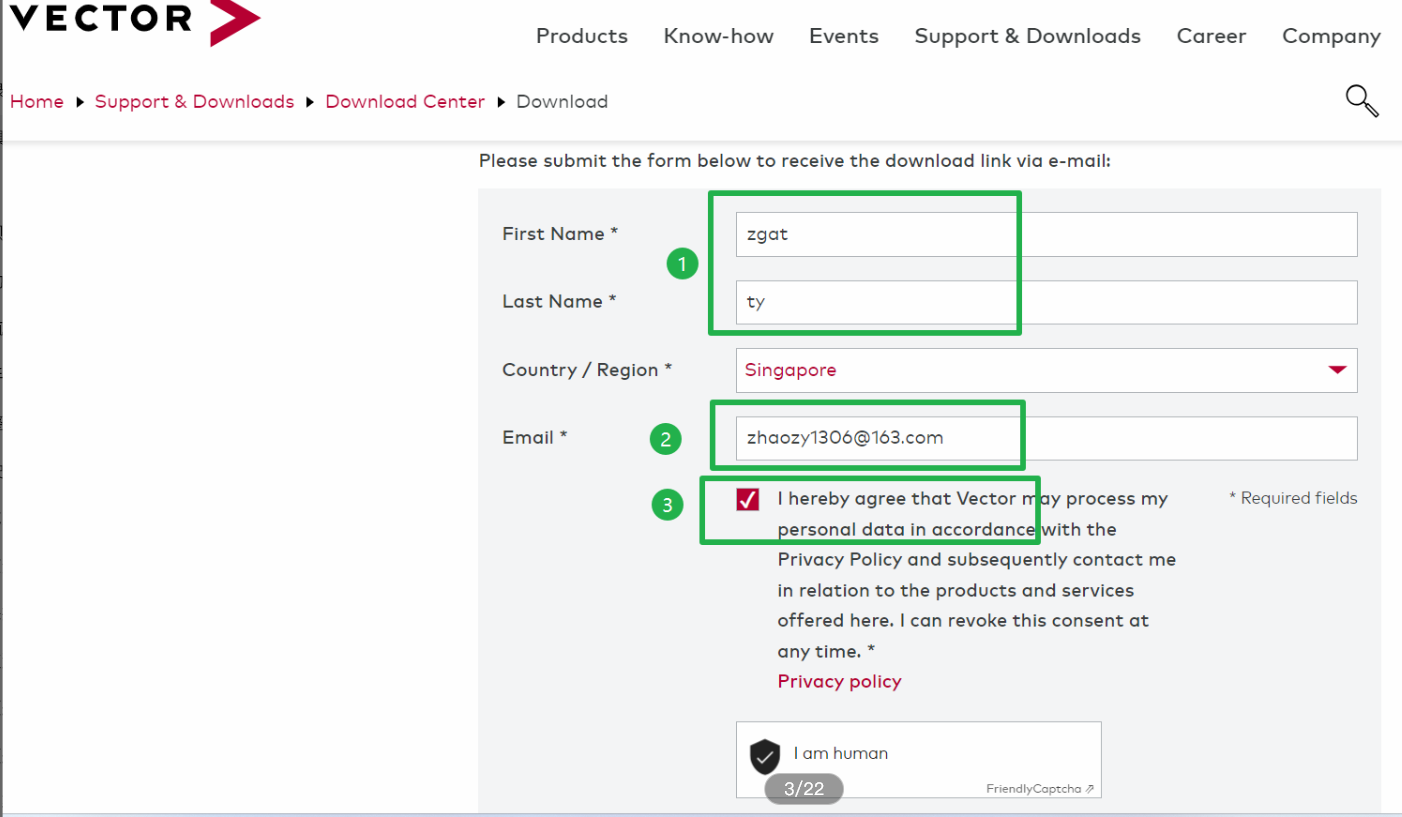Image resolution: width=1402 pixels, height=817 pixels.
Task: Follow the Download Center breadcrumb link
Action: 405,101
